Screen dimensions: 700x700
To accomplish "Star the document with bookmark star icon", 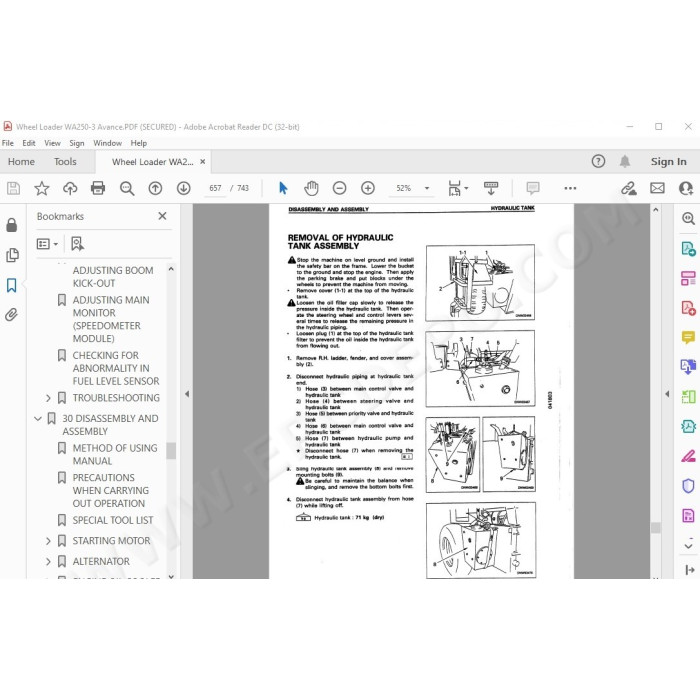I will point(42,188).
